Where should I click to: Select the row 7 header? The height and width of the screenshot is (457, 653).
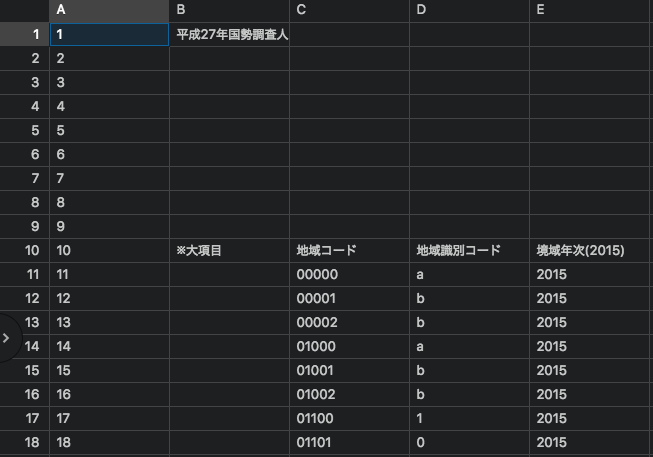[25, 178]
